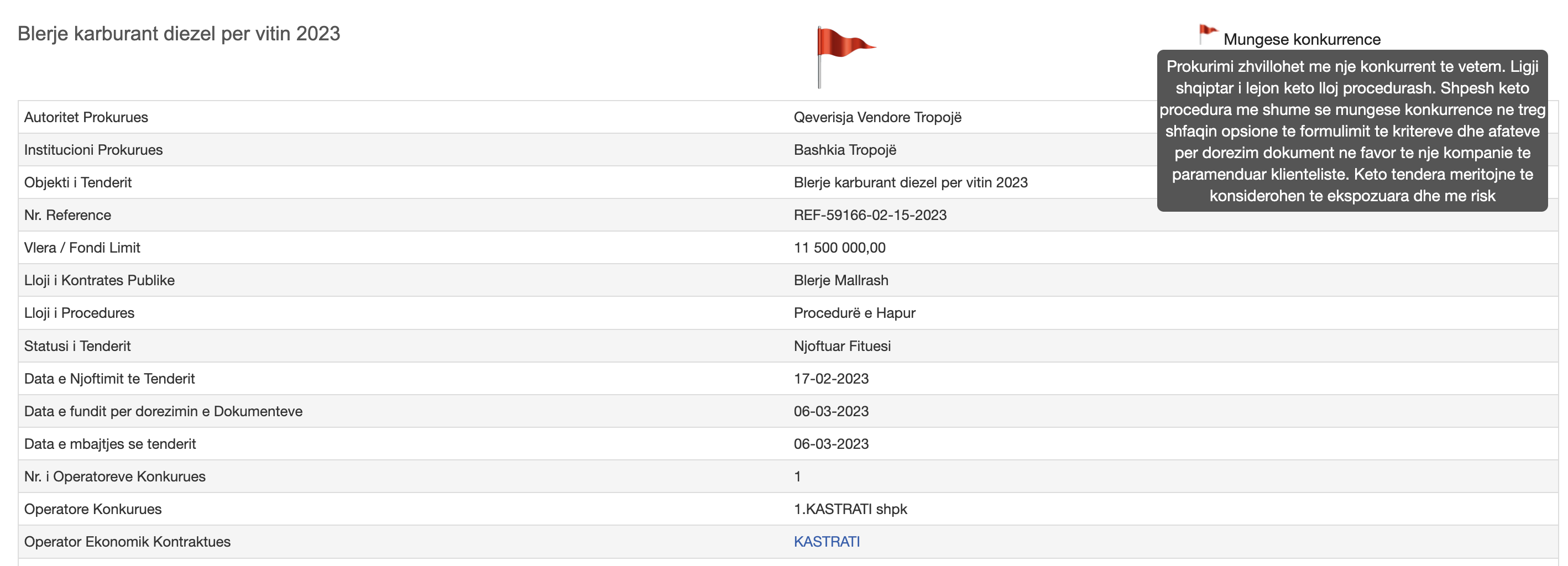Select reference number REF-59166-02-15-2023
Screen dimensions: 1568x566
869,215
